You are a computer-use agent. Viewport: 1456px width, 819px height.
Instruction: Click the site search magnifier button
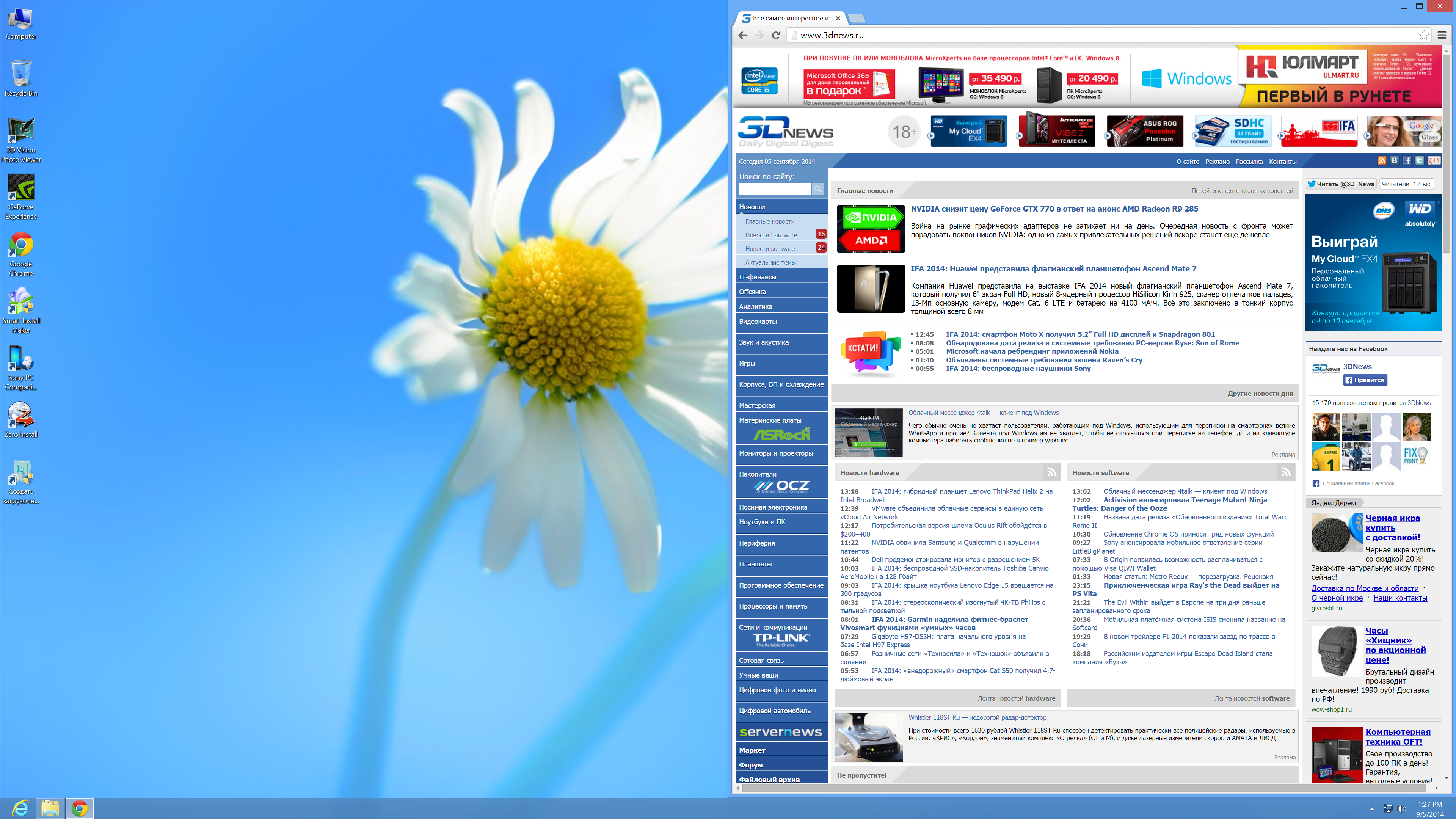pyautogui.click(x=817, y=189)
